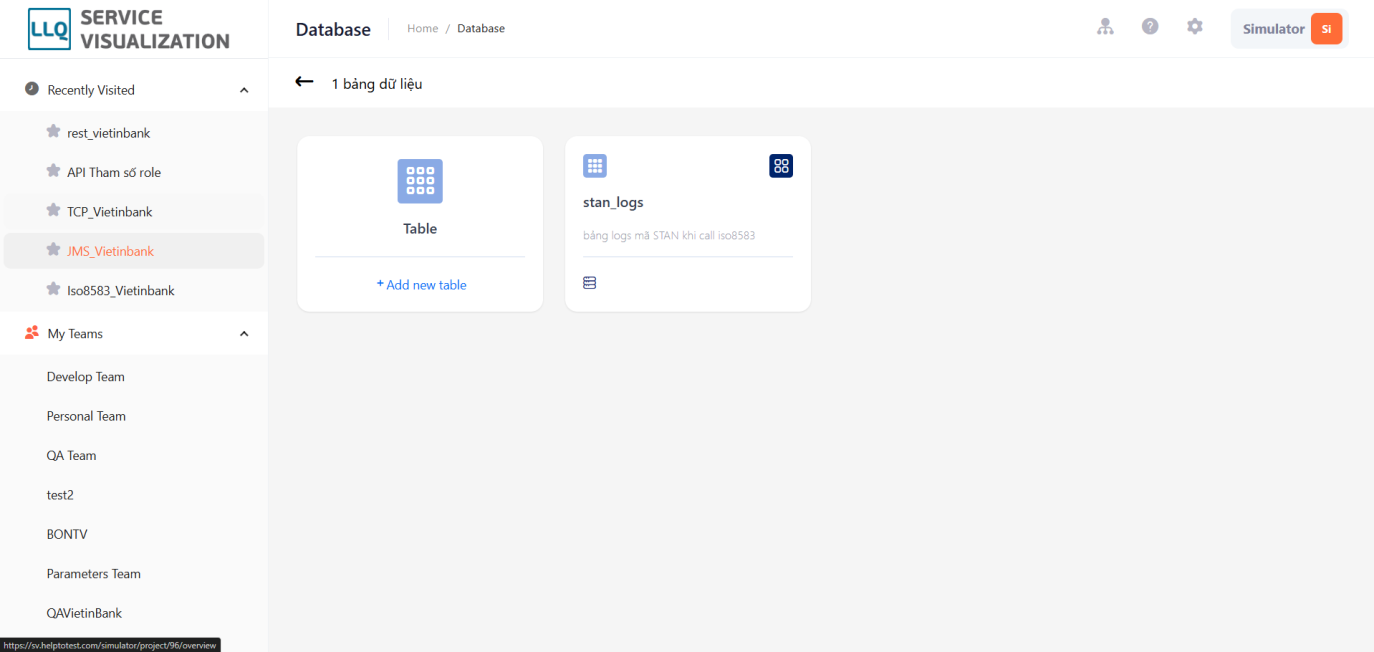Image resolution: width=1374 pixels, height=652 pixels.
Task: Click the My Teams people icon
Action: coord(32,333)
